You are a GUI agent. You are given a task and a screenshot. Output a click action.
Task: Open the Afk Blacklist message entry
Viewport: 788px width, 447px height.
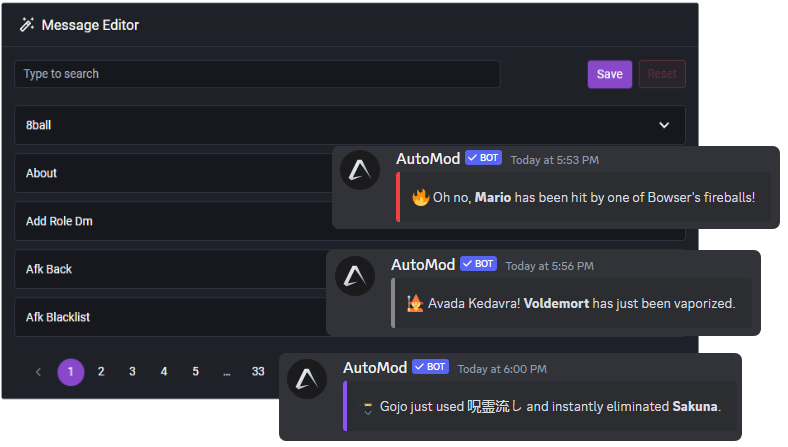coord(170,317)
